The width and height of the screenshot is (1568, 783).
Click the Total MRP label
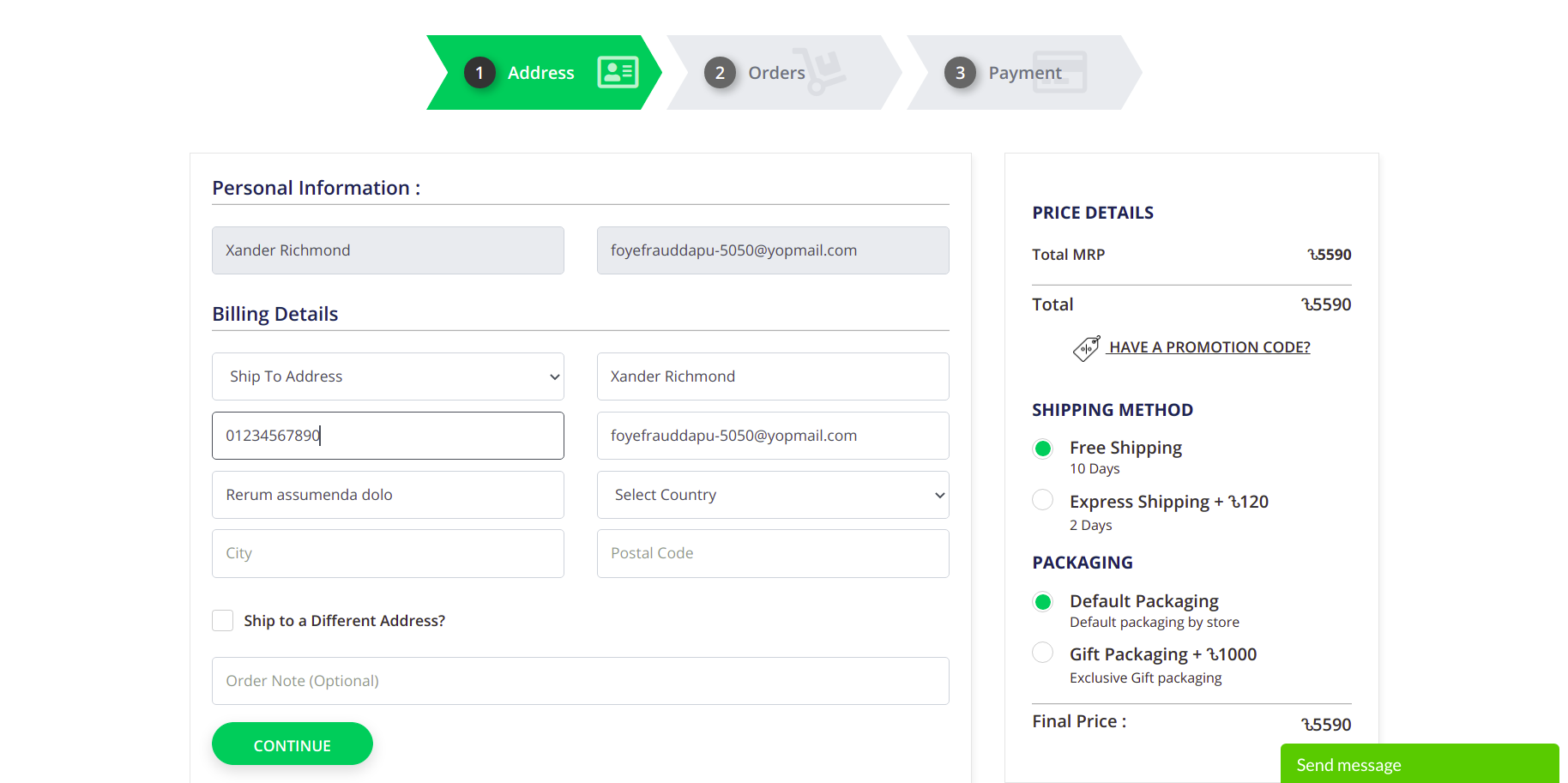pos(1069,255)
